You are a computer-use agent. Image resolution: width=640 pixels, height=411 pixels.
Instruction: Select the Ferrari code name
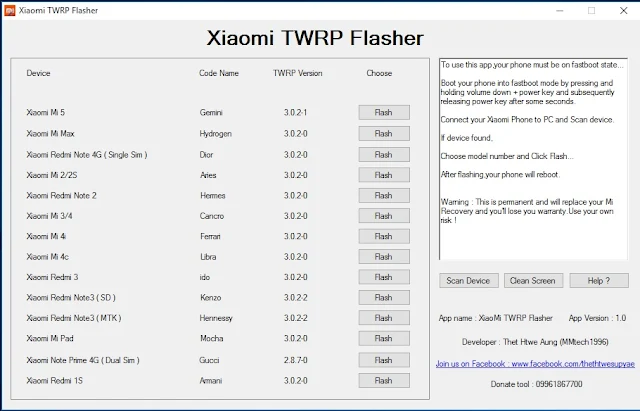210,237
